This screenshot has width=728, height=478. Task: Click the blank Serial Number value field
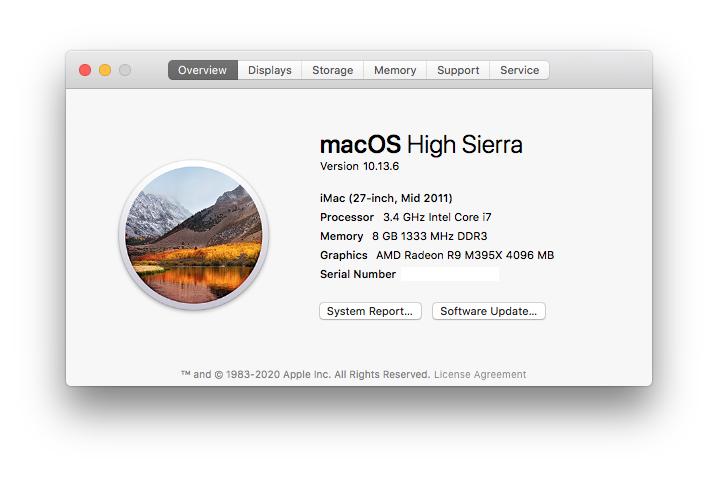click(450, 274)
